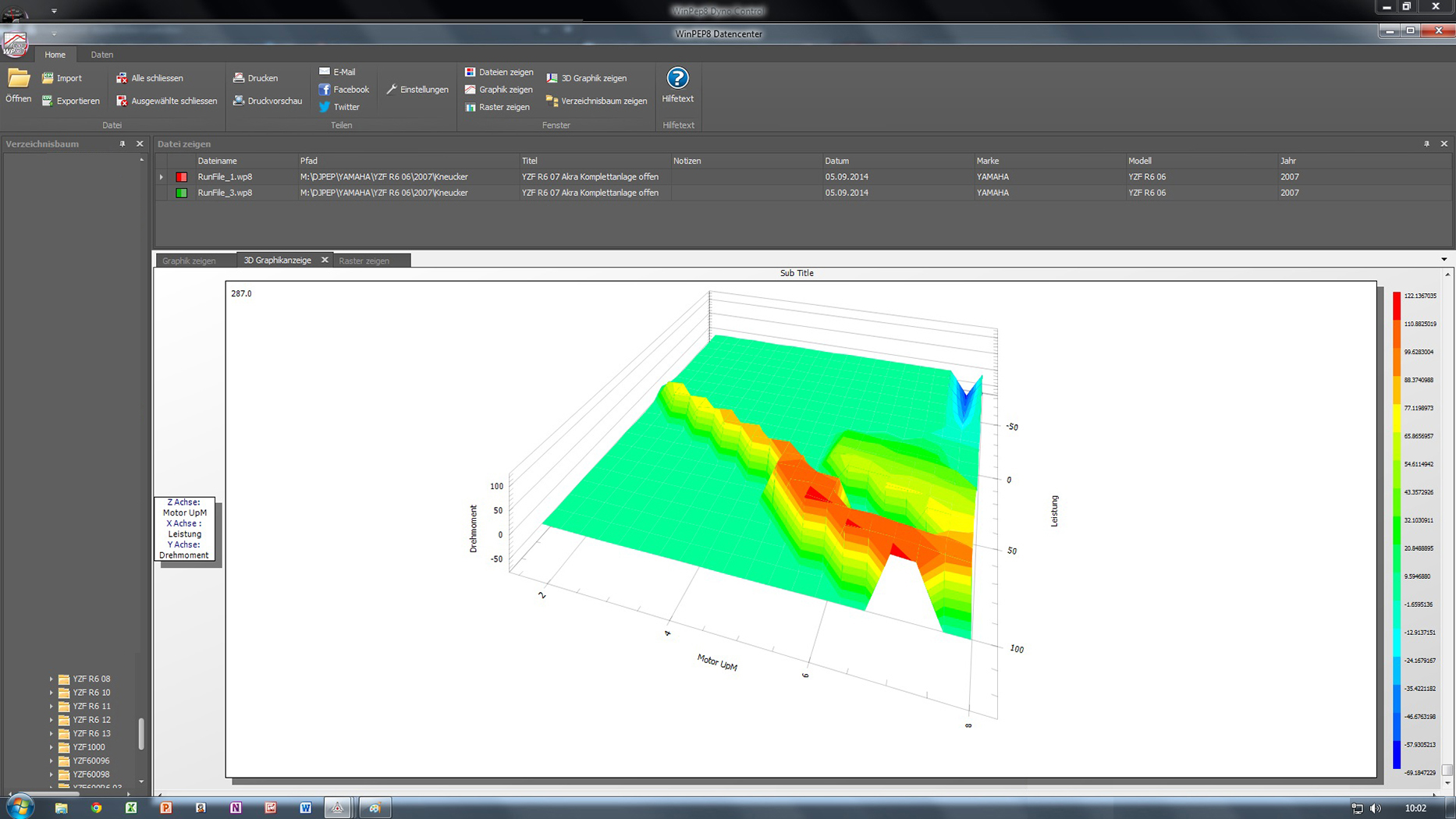Click the red color swatch of RunFile_1.wp8
Screen dimensions: 1456x819
point(182,177)
